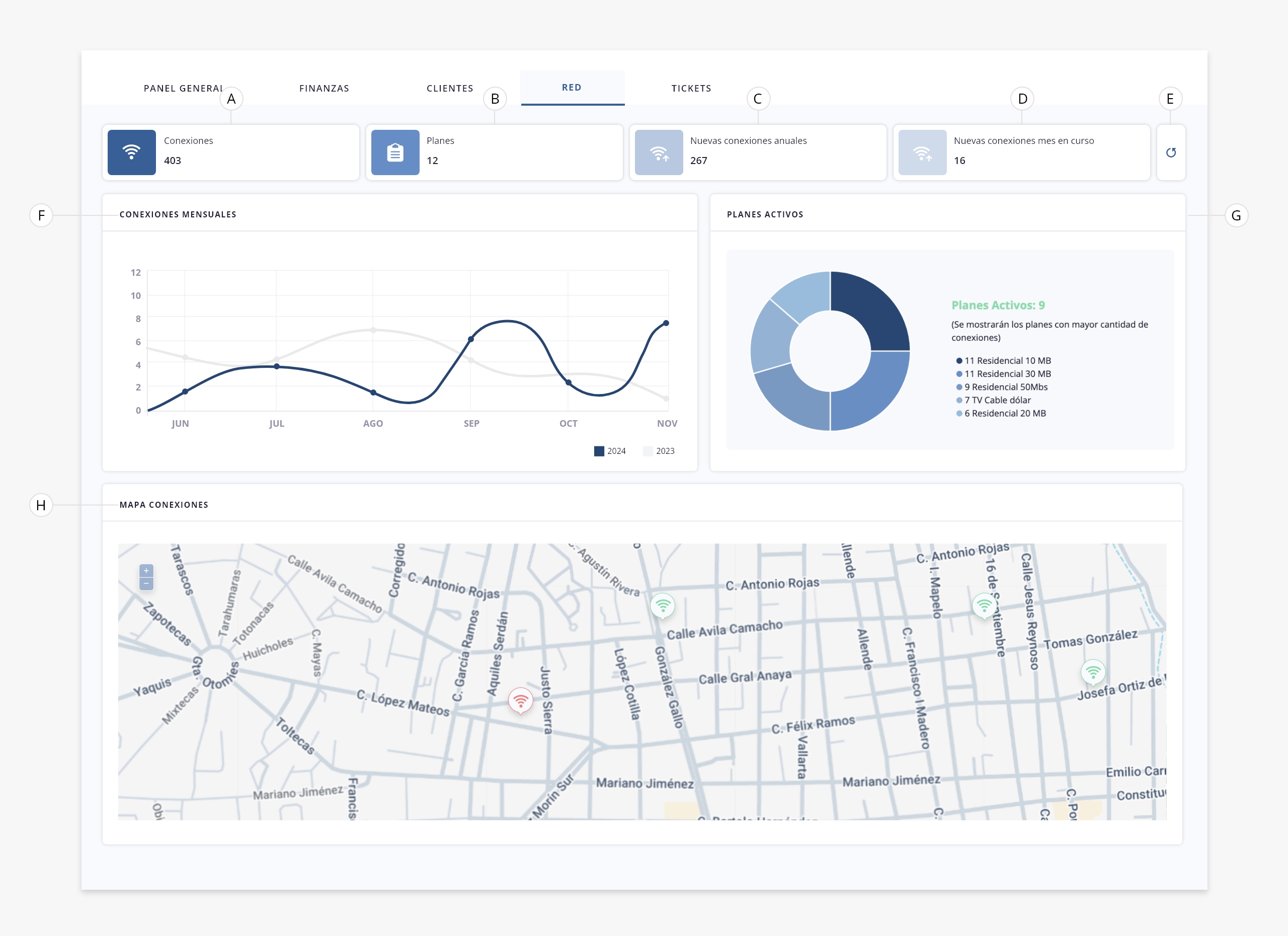This screenshot has height=936, width=1288.
Task: Click green wifi marker near I. Mapelo
Action: coord(984,605)
